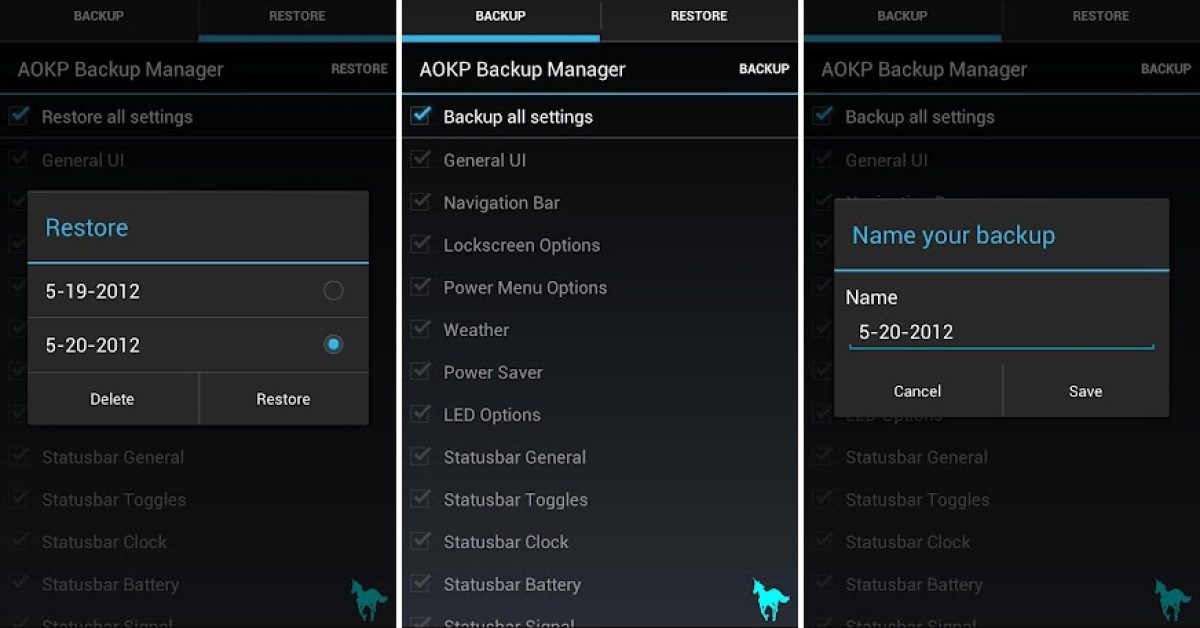Image resolution: width=1200 pixels, height=628 pixels.
Task: Tap BACKUP action beside the middle screen title
Action: pyautogui.click(x=764, y=69)
